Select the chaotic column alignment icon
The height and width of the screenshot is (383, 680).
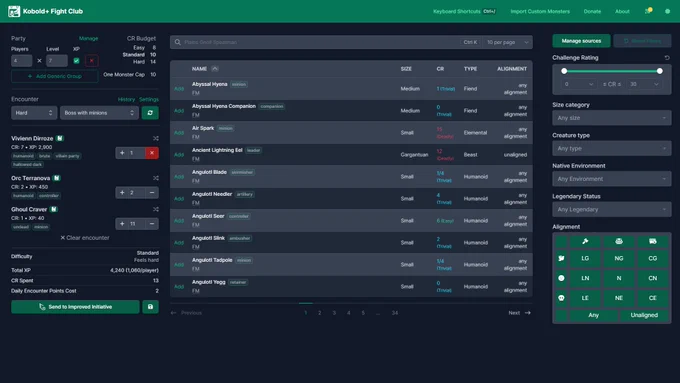pyautogui.click(x=653, y=241)
